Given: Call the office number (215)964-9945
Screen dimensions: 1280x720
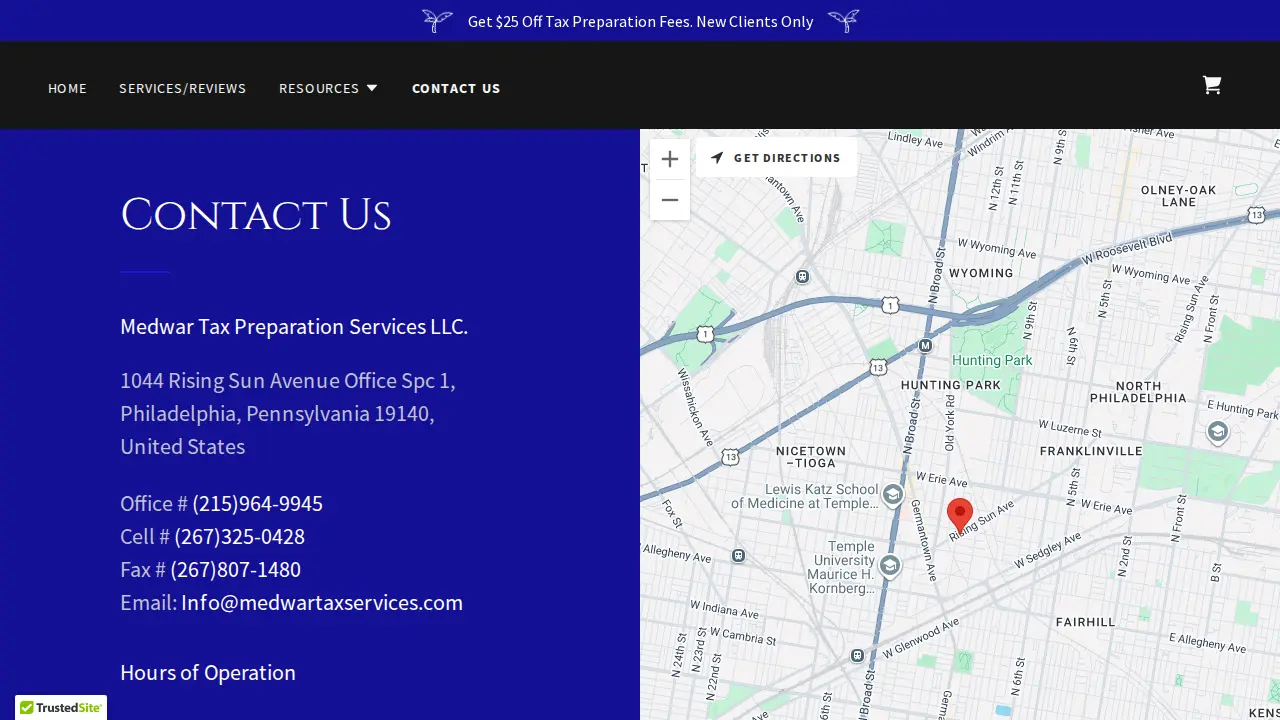Looking at the screenshot, I should [x=257, y=503].
